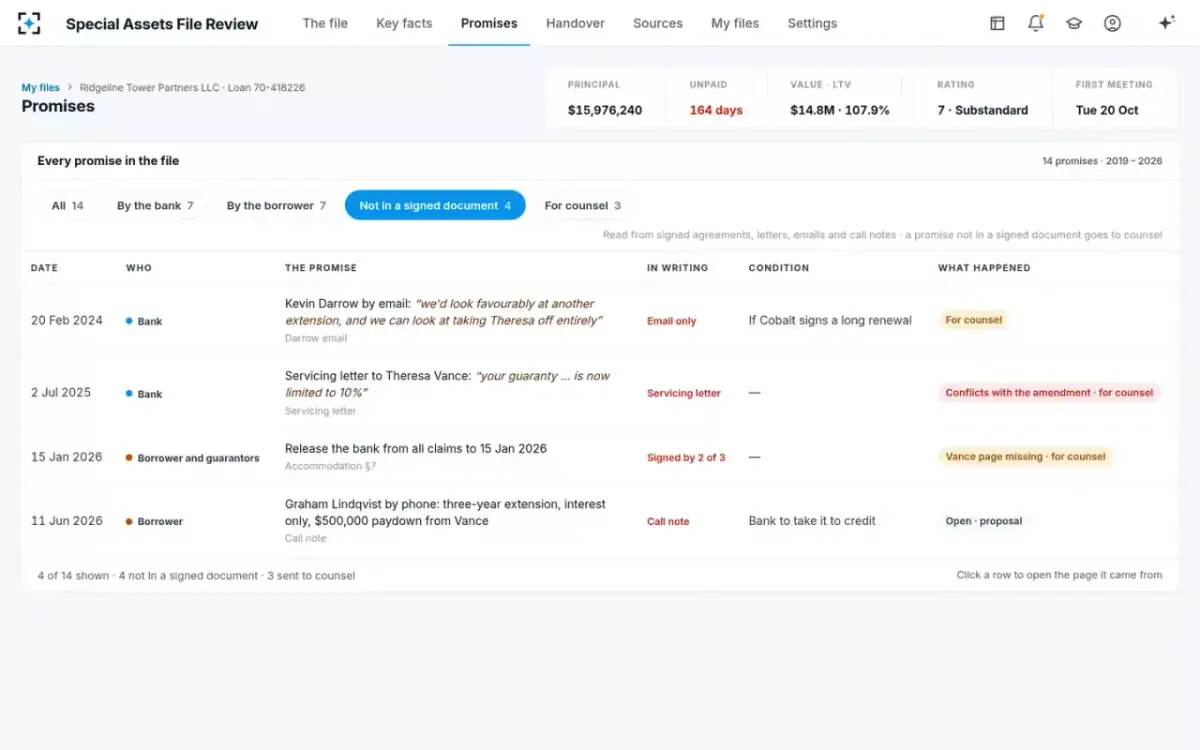Click the red Call note status
The image size is (1200, 750).
(x=668, y=522)
